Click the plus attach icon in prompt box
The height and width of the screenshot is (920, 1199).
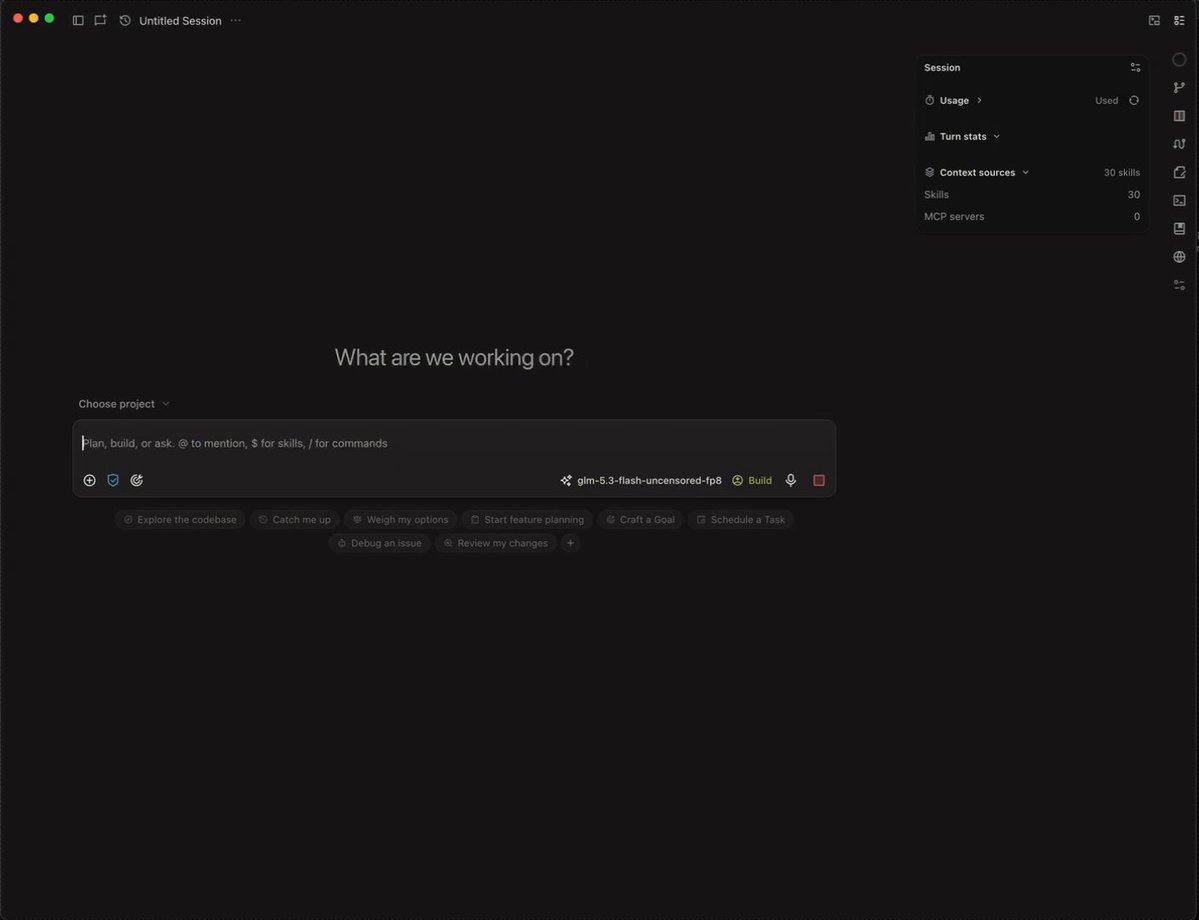(x=89, y=480)
